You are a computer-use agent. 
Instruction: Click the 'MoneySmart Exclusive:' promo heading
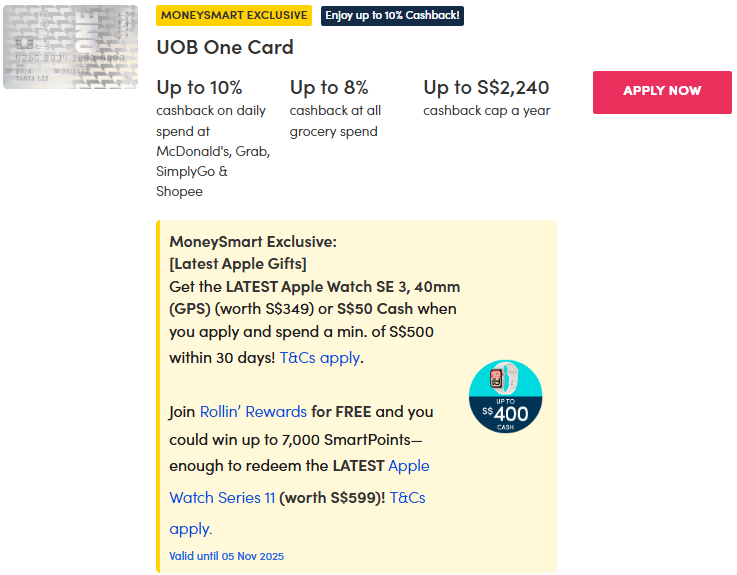point(253,242)
